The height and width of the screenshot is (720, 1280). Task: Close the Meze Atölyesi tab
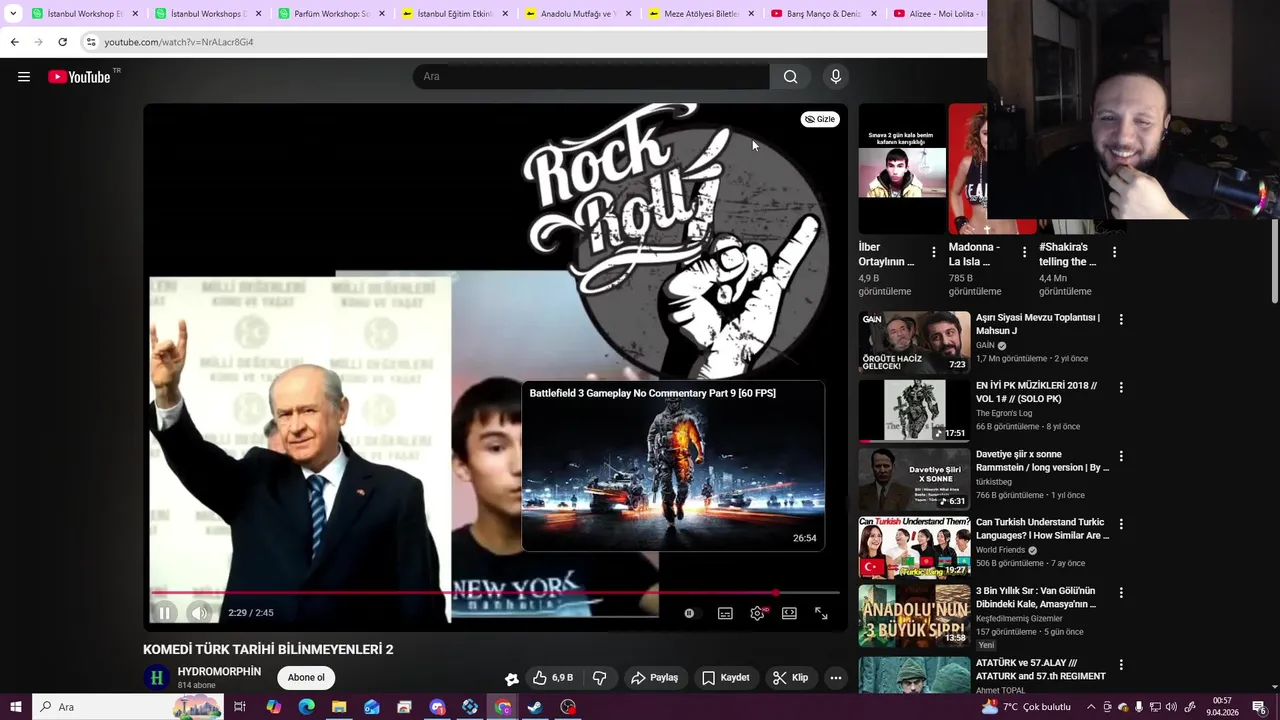pos(751,14)
